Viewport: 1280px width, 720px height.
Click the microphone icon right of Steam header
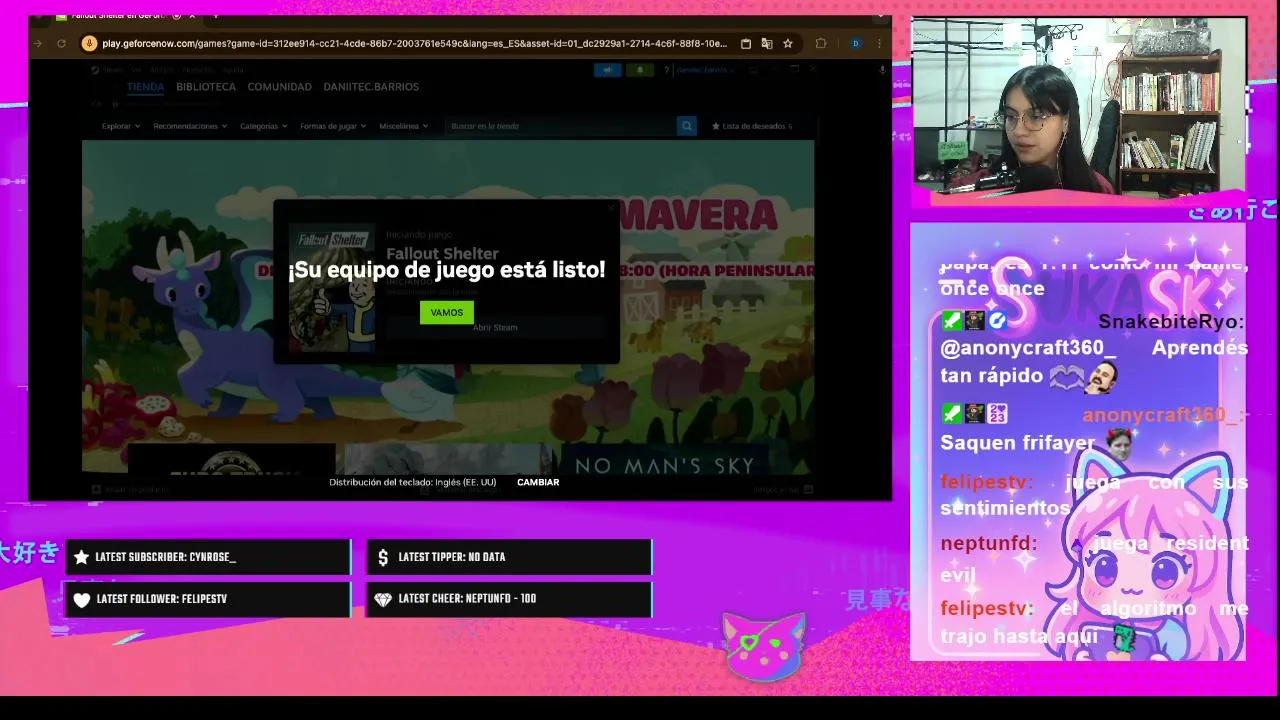coord(882,70)
